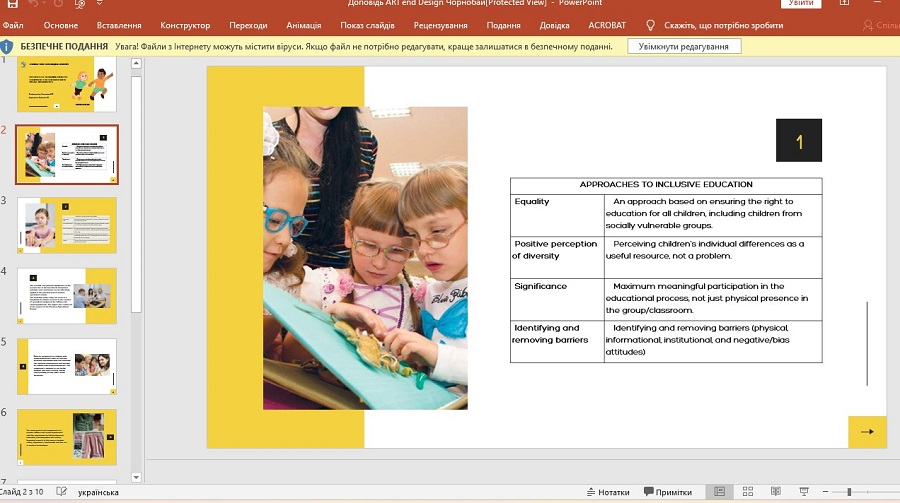Click the Скажіть, що потрібно зробити search box
Viewport: 900px width, 503px height.
click(x=723, y=25)
